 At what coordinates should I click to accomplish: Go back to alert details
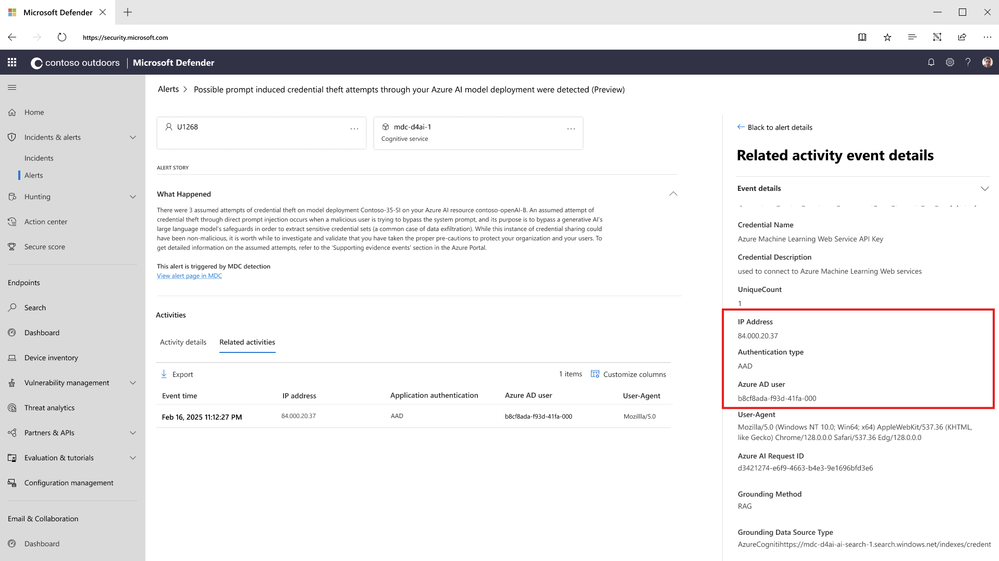tap(775, 127)
